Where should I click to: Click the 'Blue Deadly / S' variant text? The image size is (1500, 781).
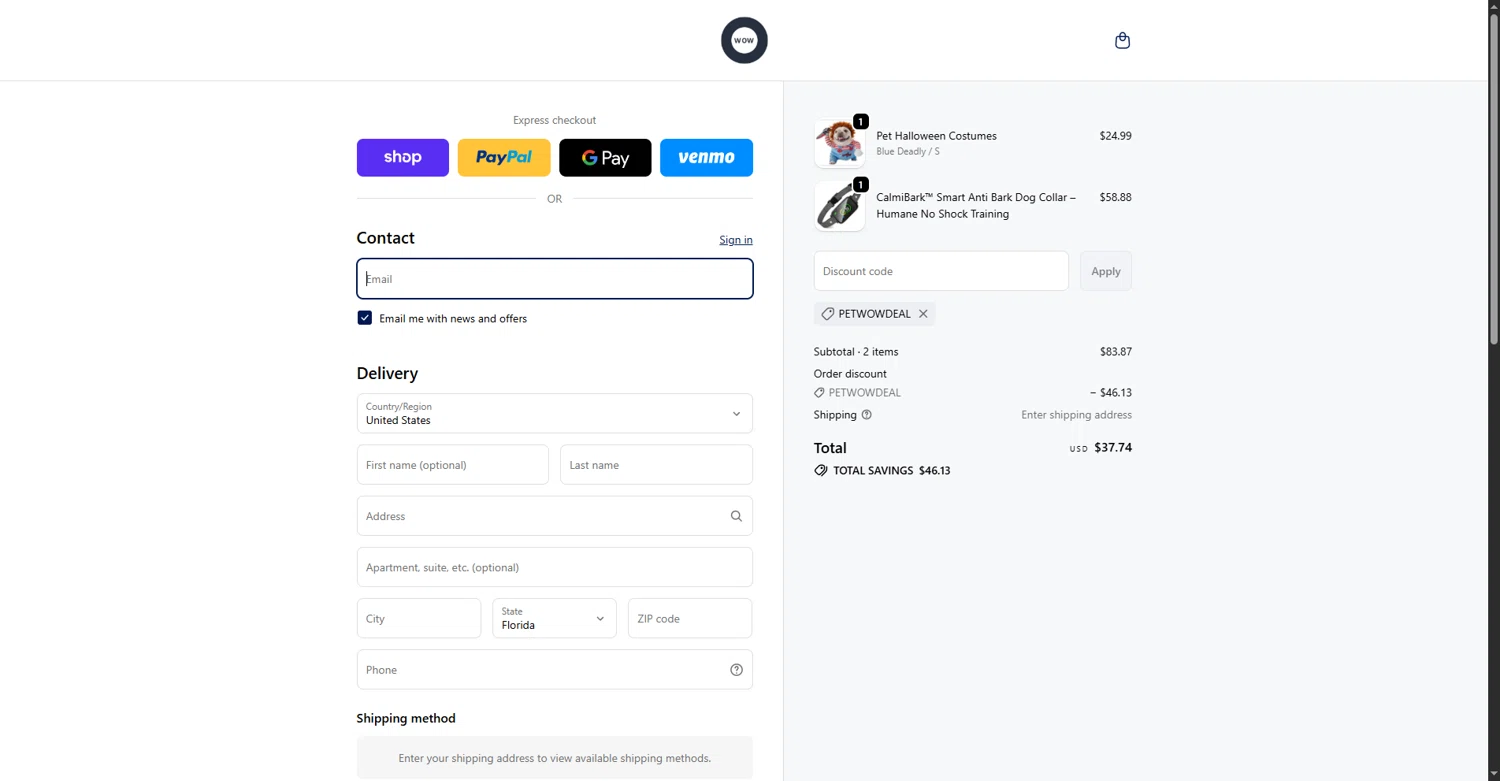tap(908, 152)
